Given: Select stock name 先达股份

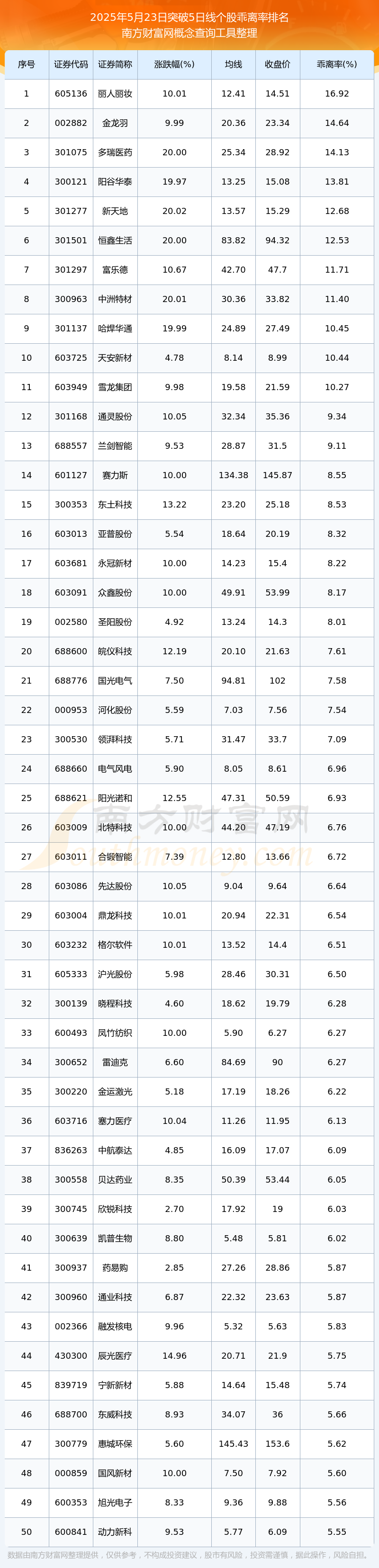Looking at the screenshot, I should 115,886.
